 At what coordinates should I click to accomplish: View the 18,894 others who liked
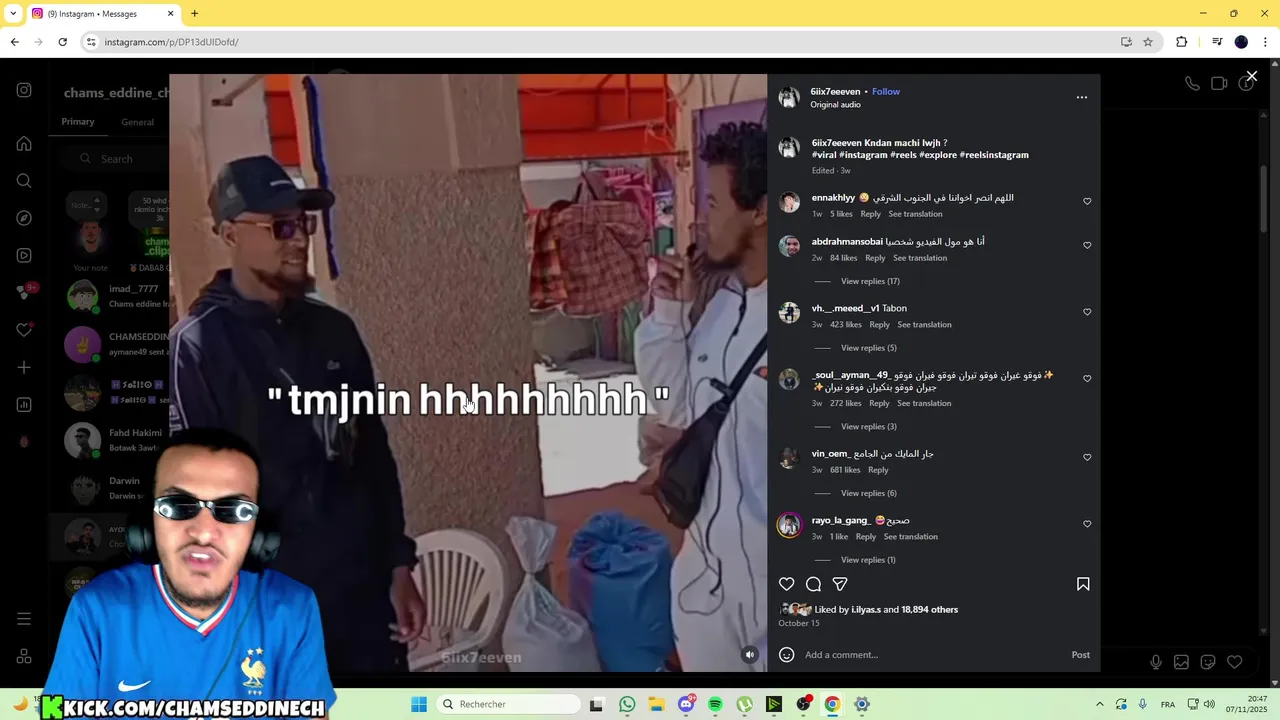929,609
